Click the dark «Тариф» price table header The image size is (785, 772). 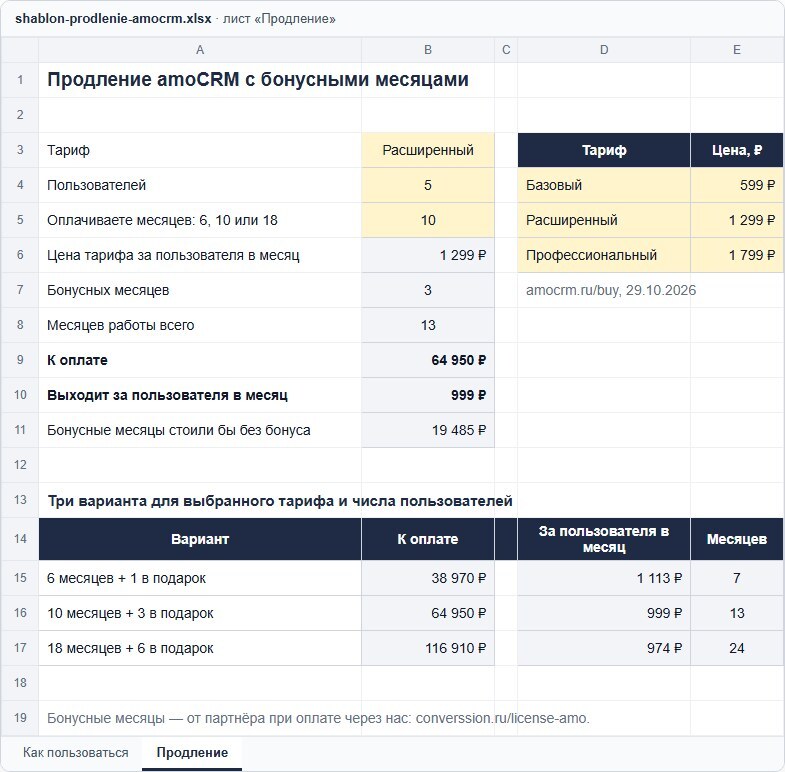[x=604, y=150]
